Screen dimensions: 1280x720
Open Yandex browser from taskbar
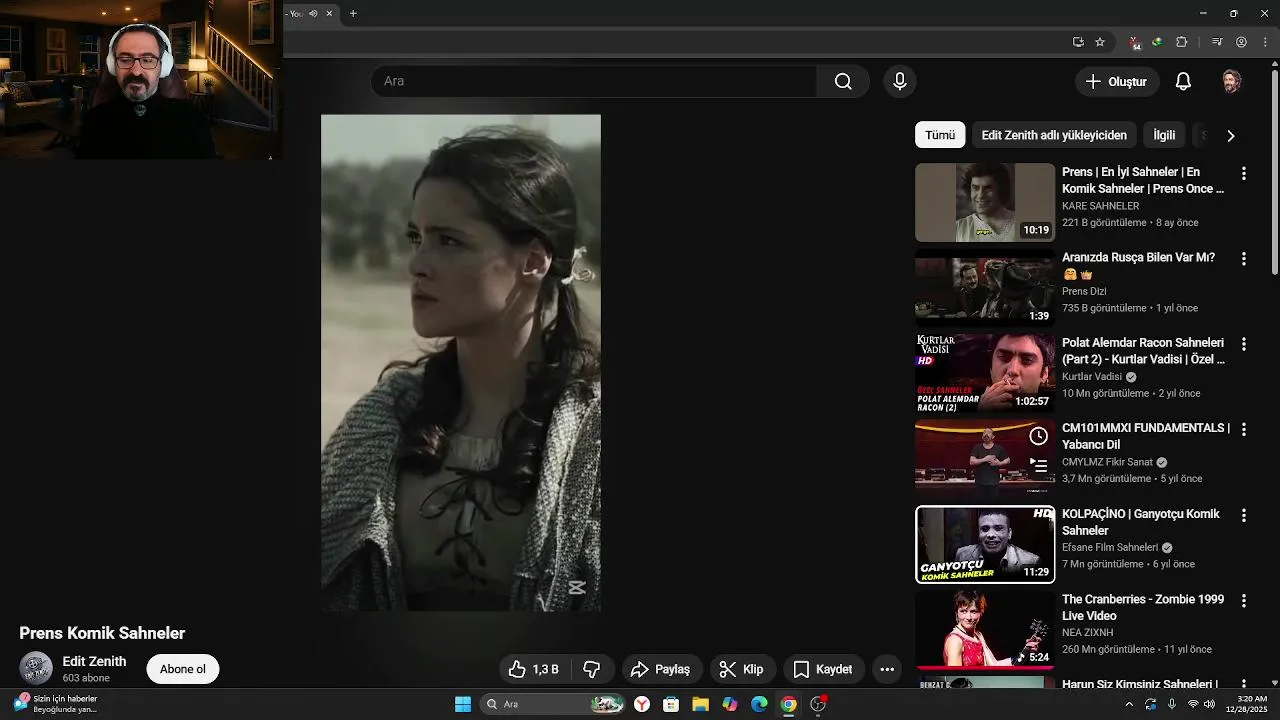point(642,704)
